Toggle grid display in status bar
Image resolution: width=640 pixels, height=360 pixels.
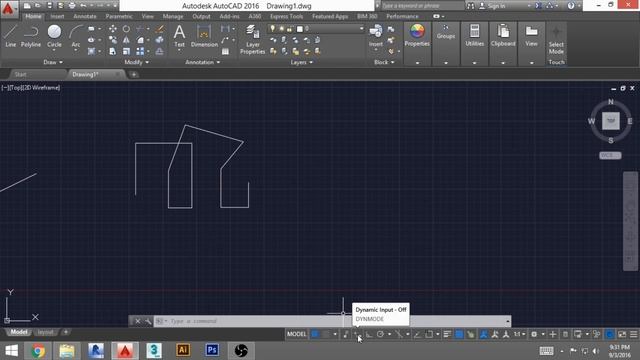315,334
